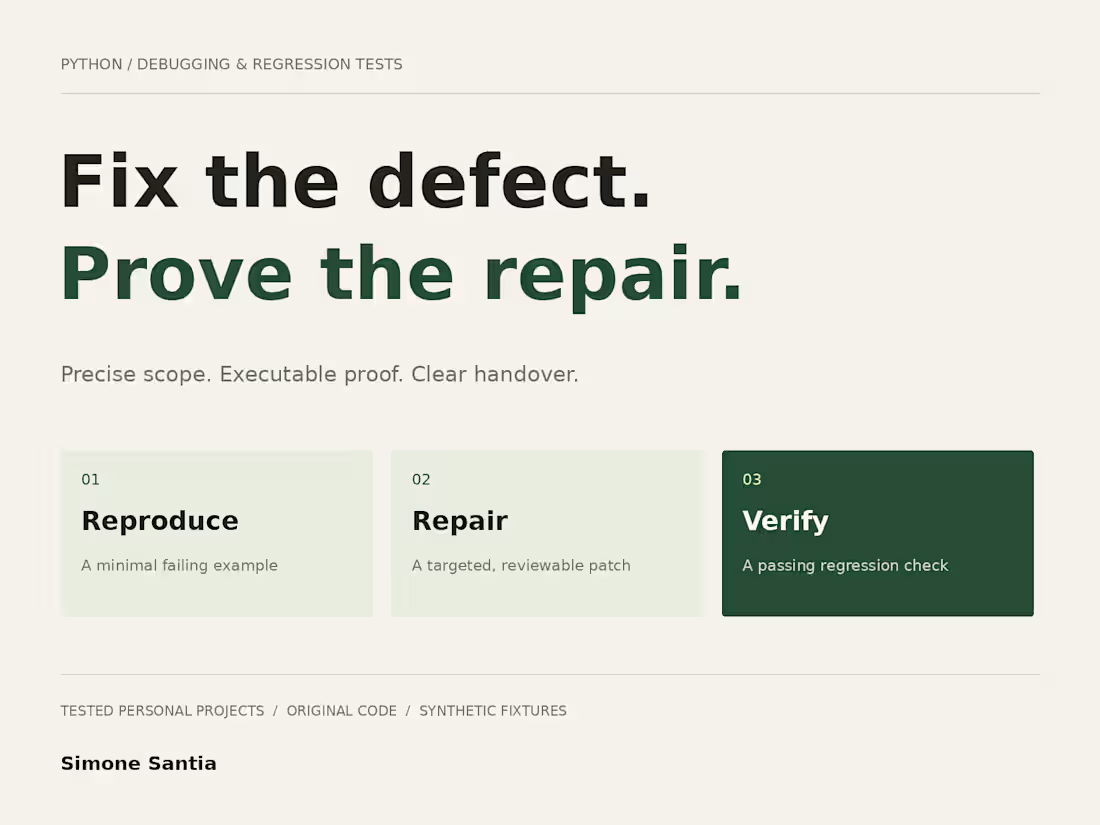The width and height of the screenshot is (1100, 825).
Task: Click step number '01'
Action: pos(90,479)
